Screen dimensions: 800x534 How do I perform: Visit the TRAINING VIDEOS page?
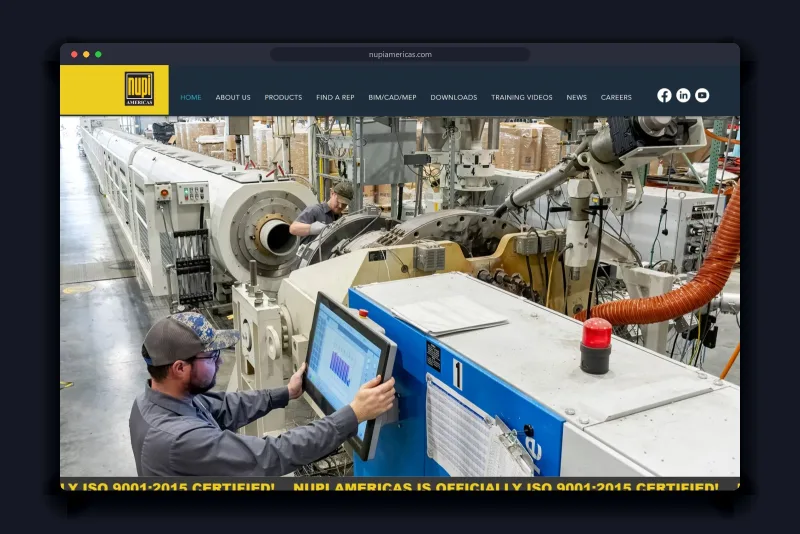coord(521,97)
